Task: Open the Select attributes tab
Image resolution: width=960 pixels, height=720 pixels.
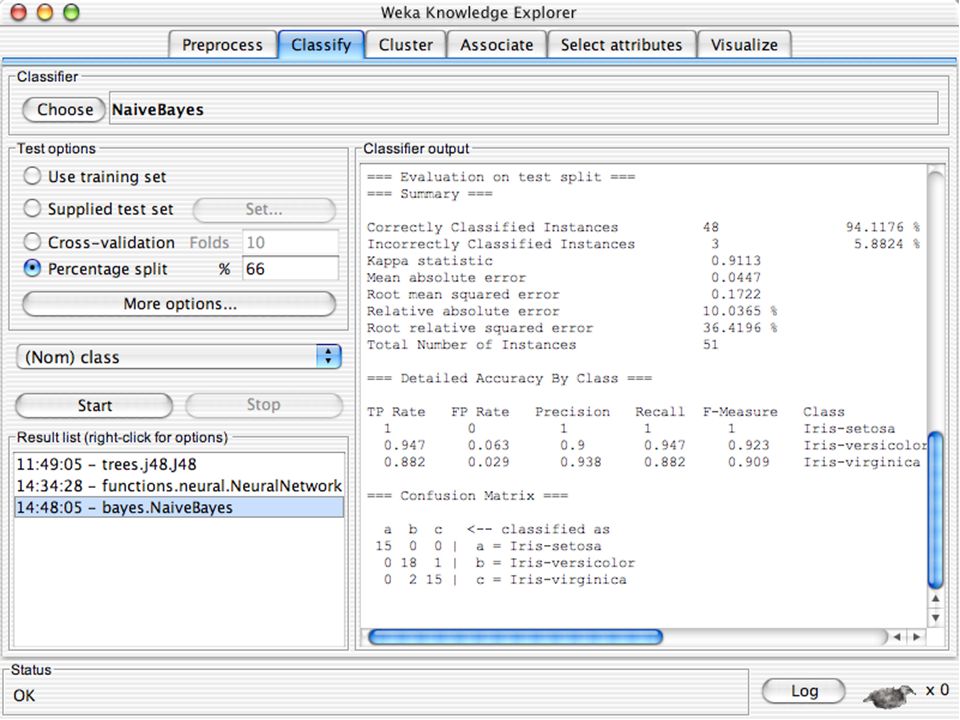Action: point(621,45)
